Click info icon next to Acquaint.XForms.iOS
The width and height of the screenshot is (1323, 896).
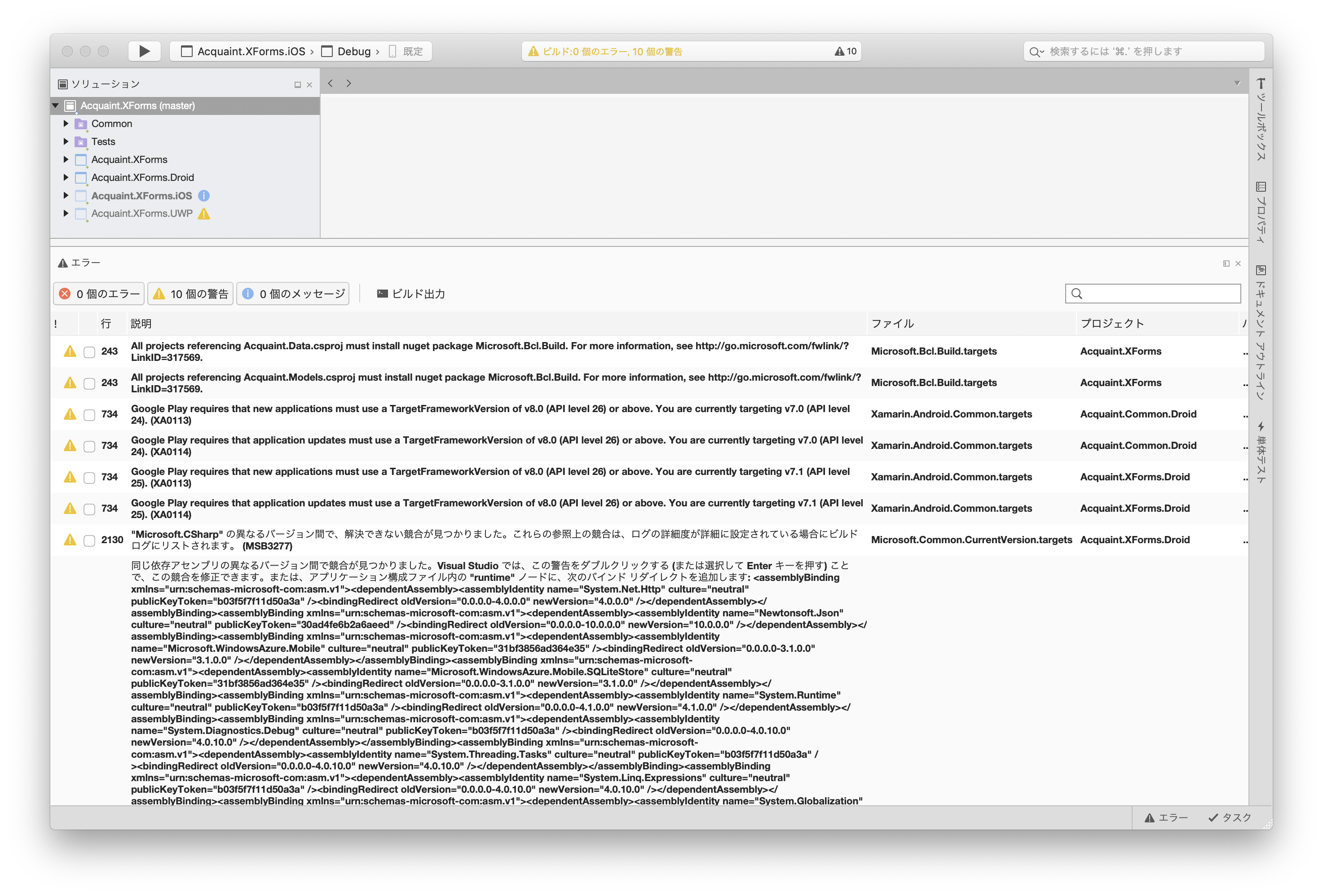204,196
